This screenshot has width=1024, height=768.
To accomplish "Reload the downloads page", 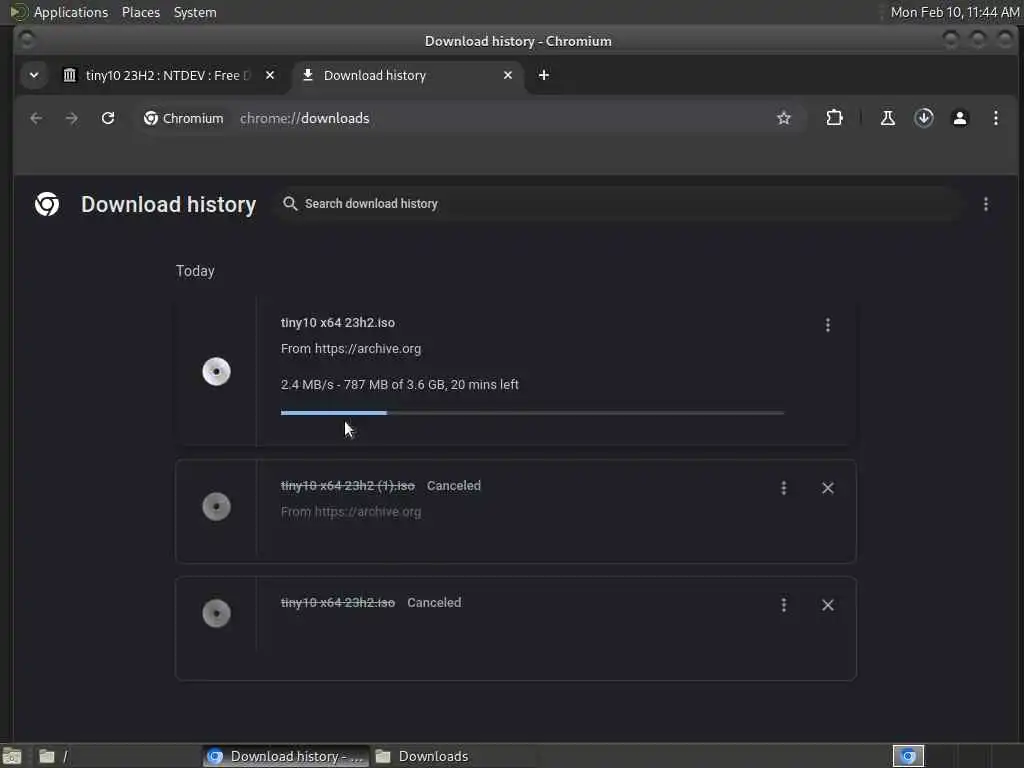I will pyautogui.click(x=108, y=118).
